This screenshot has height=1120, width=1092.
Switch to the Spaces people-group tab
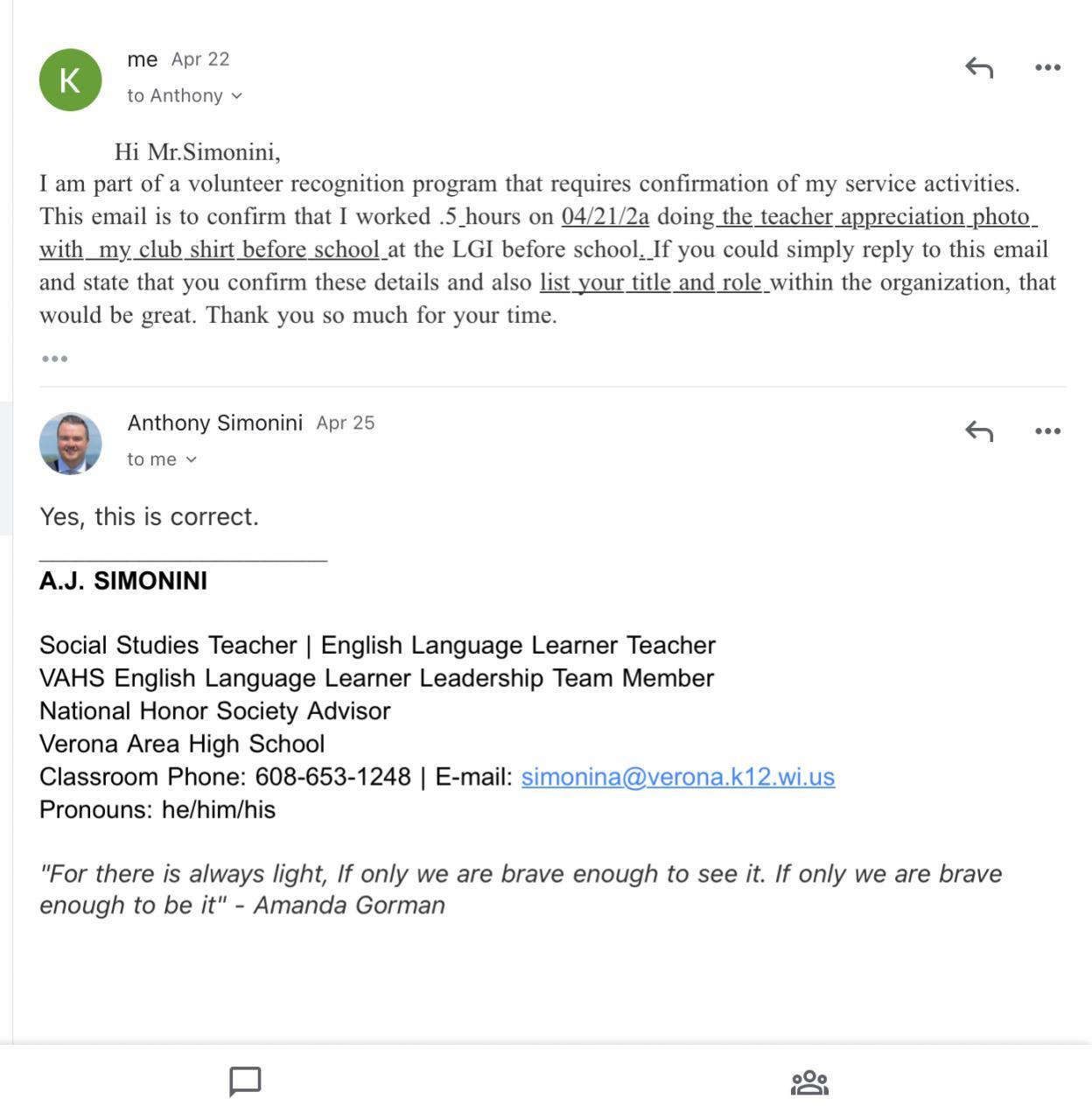(809, 1082)
